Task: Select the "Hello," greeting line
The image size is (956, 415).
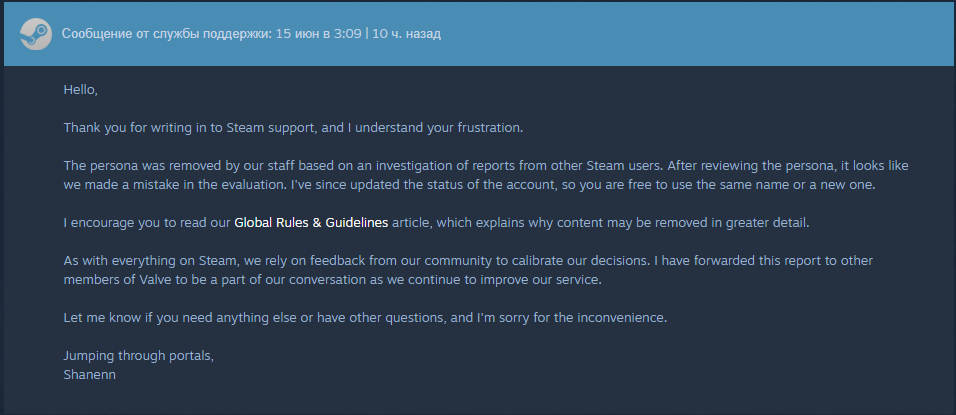Action: tap(80, 90)
